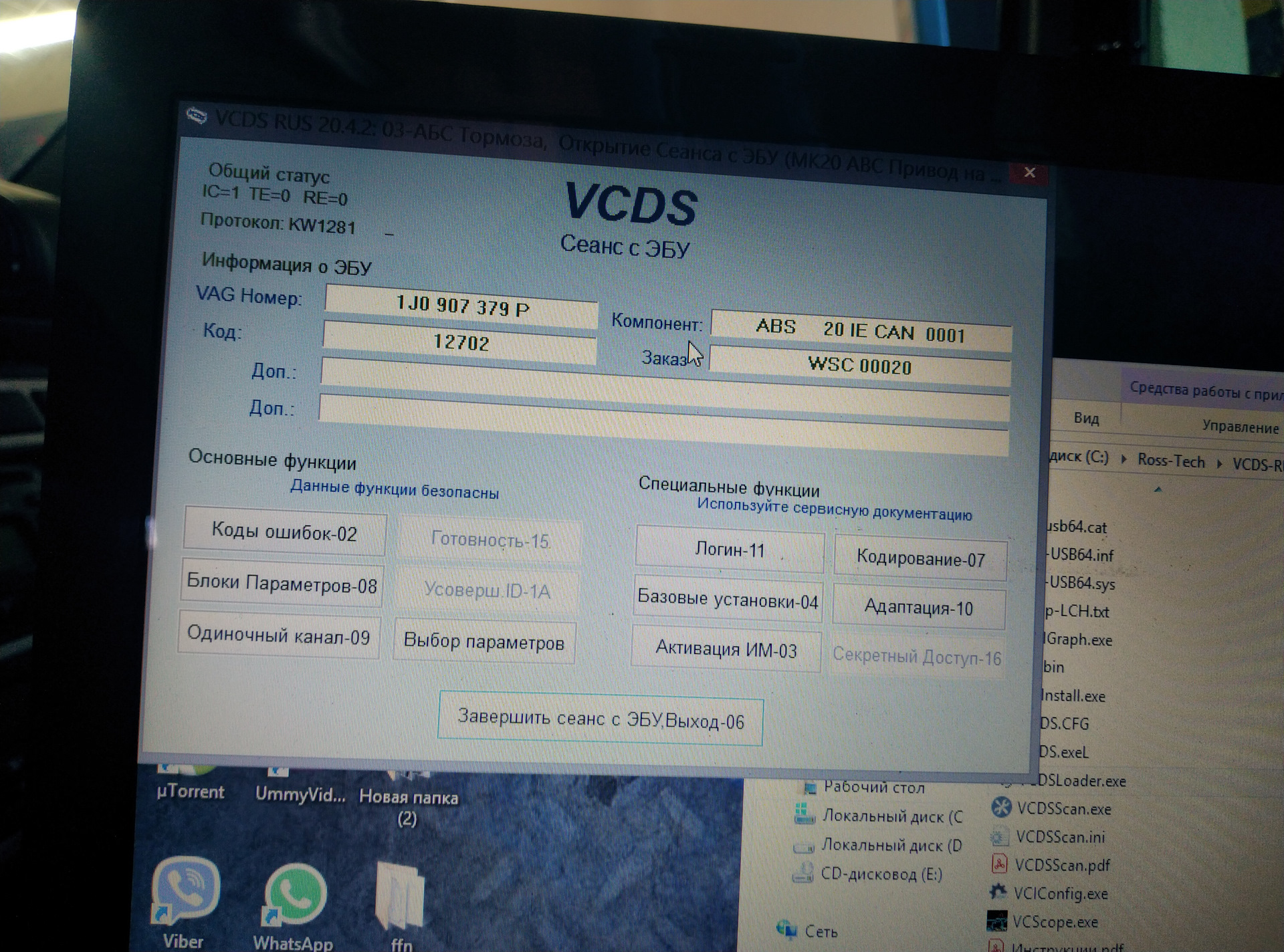The image size is (1284, 952).
Task: Select the UmmyVid... desktop shortcut
Action: click(300, 786)
